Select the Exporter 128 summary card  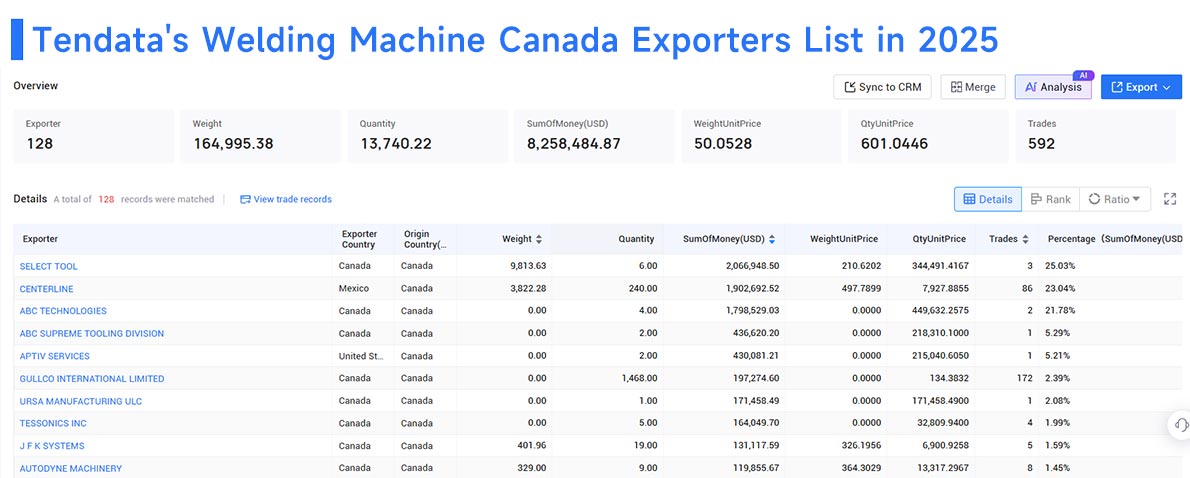click(x=93, y=137)
